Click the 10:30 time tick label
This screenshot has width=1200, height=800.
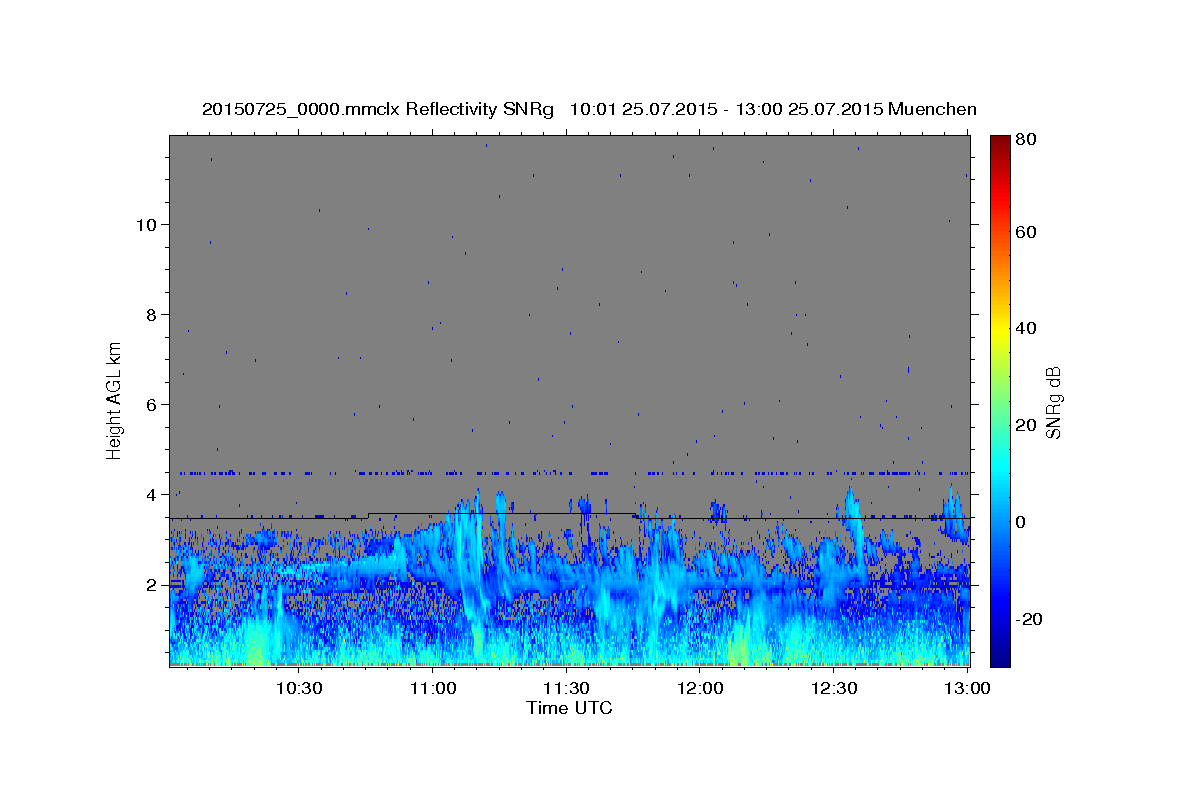(298, 689)
